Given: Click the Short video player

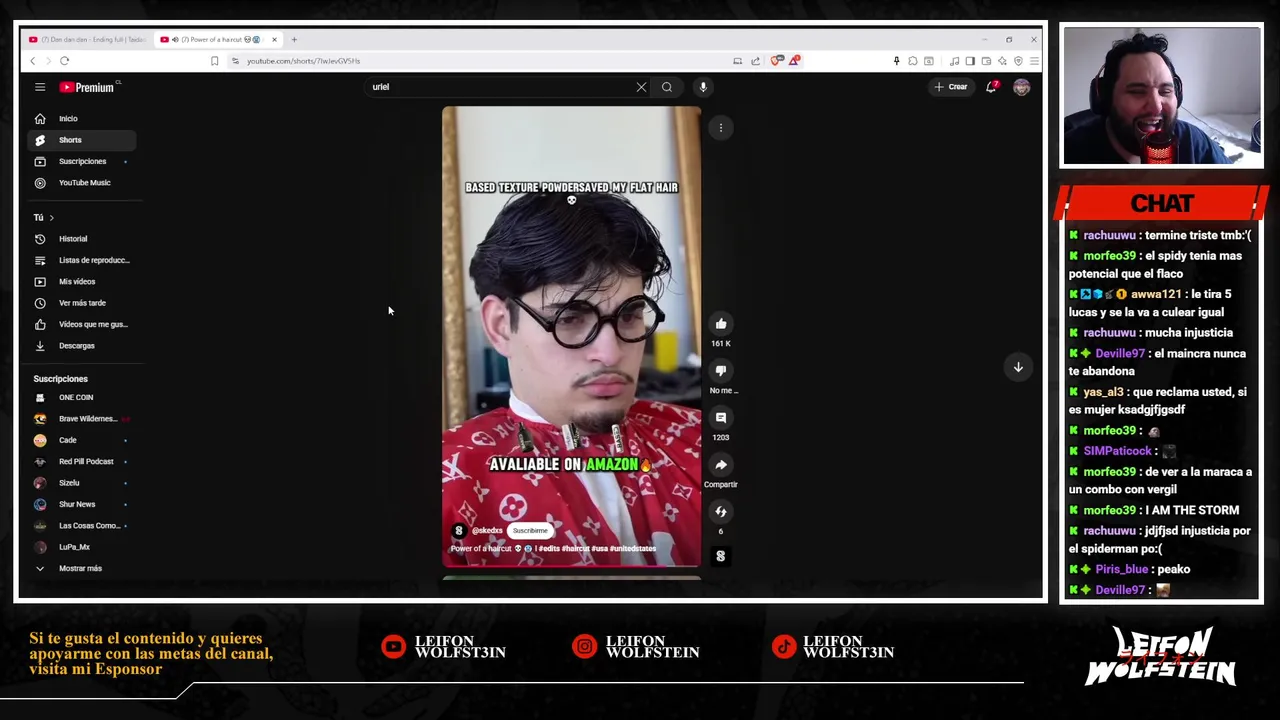Looking at the screenshot, I should click(x=572, y=337).
